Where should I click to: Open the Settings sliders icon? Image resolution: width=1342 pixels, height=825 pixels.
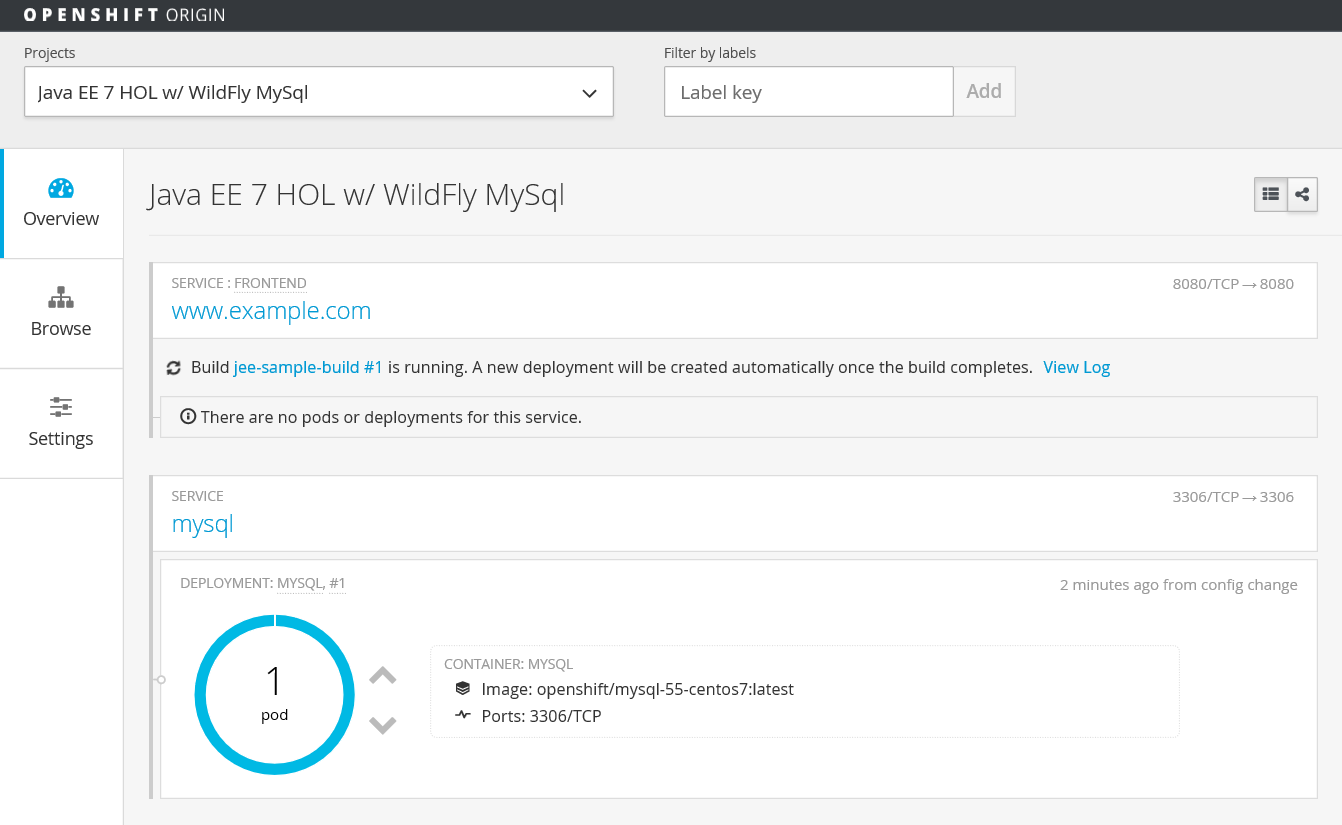[x=61, y=407]
